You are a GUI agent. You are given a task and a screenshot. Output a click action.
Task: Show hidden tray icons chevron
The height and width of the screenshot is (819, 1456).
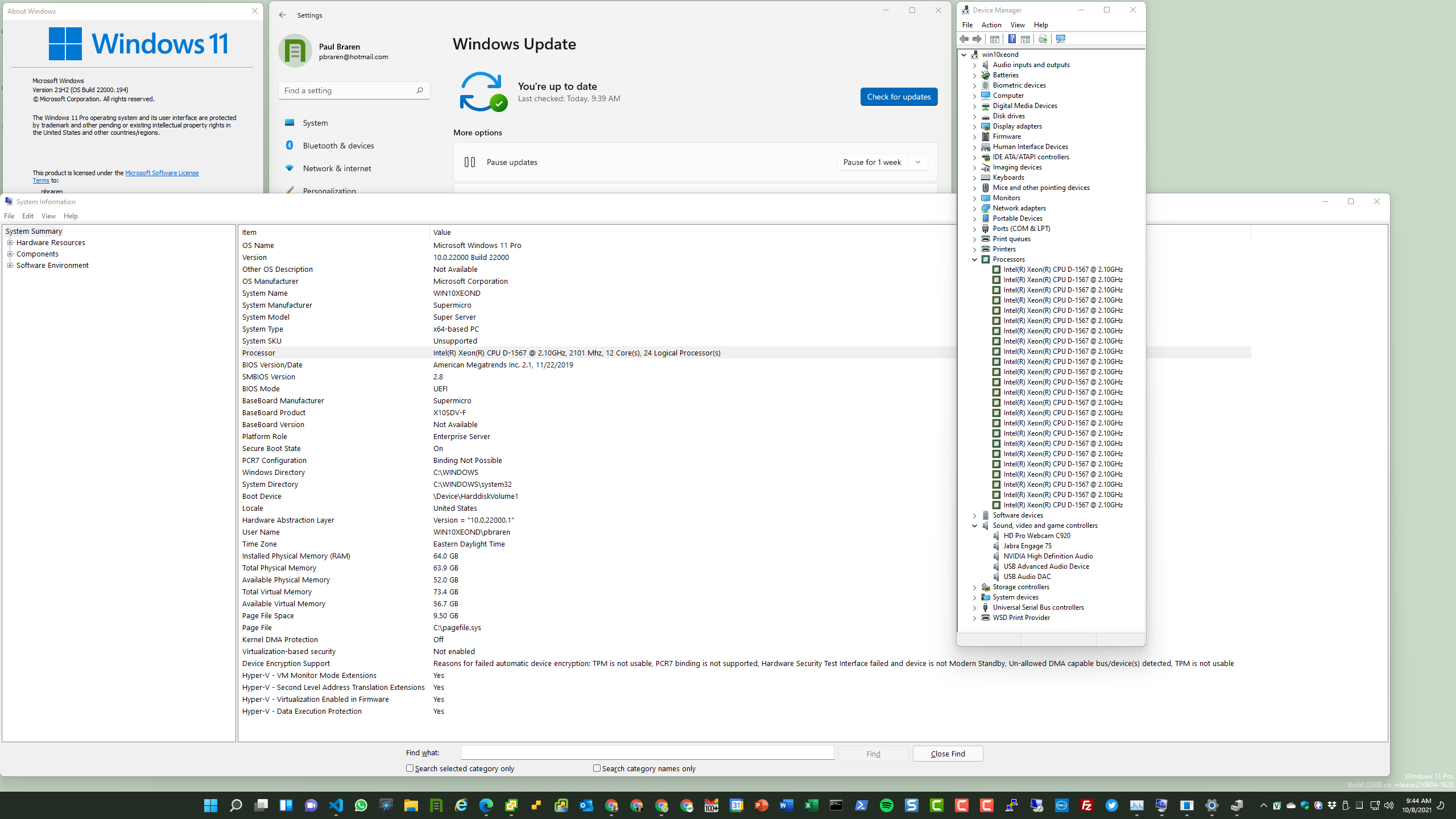(1264, 805)
